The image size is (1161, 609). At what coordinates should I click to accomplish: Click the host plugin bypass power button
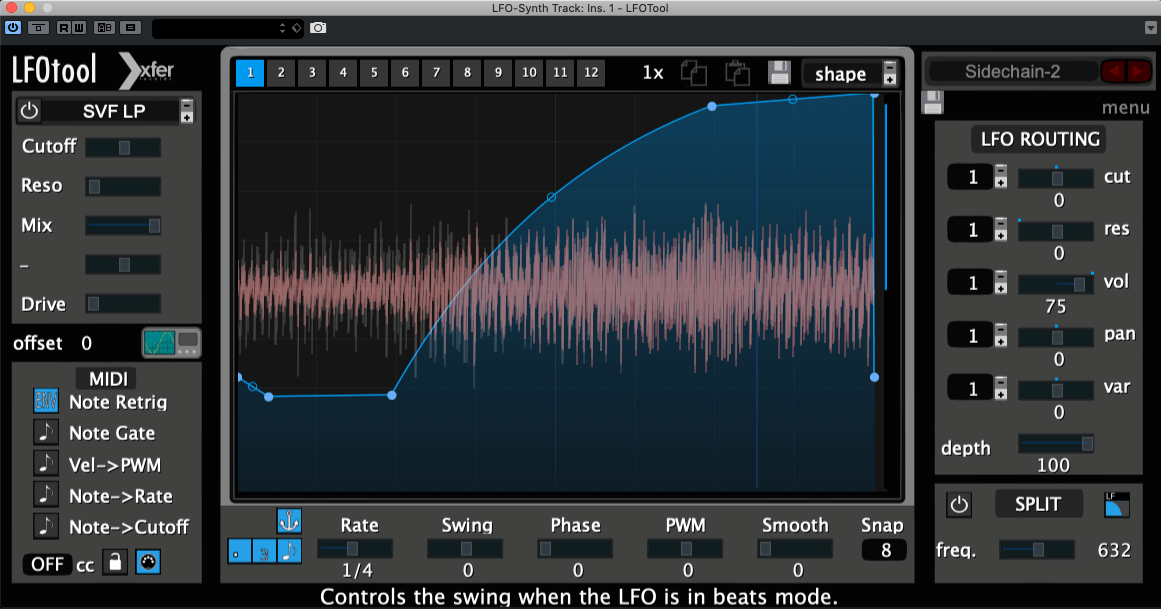coord(13,27)
